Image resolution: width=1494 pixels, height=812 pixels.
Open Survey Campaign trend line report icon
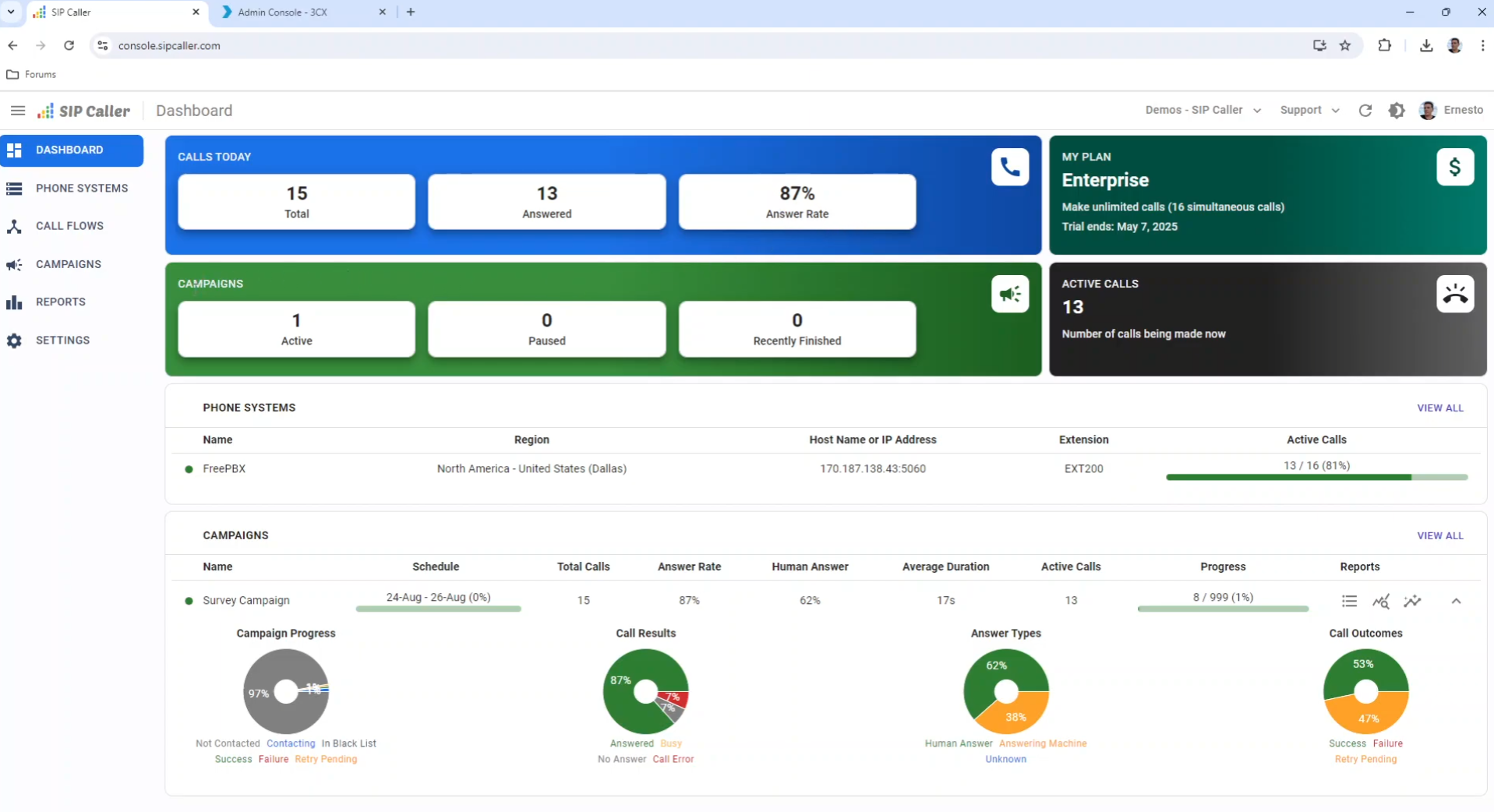[1412, 601]
